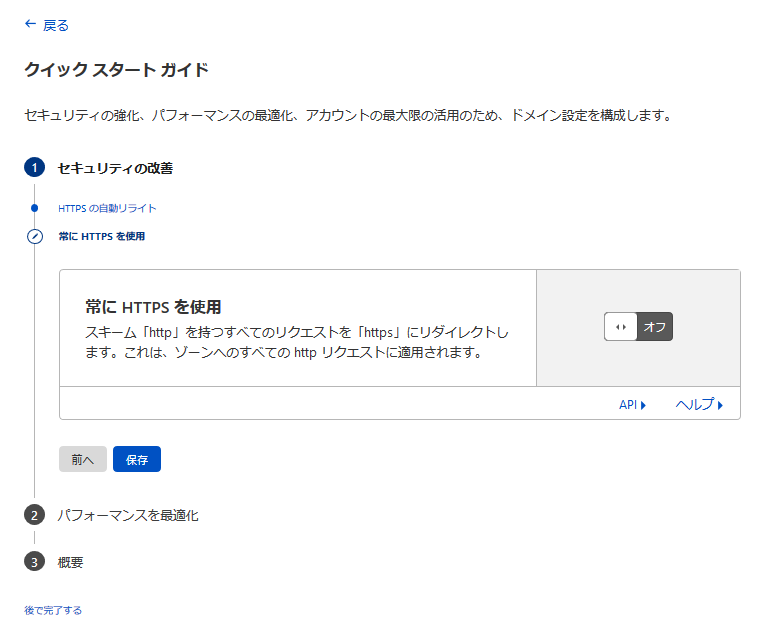Open the パフォーマンスを最適化 step
The height and width of the screenshot is (630, 774).
tap(128, 515)
